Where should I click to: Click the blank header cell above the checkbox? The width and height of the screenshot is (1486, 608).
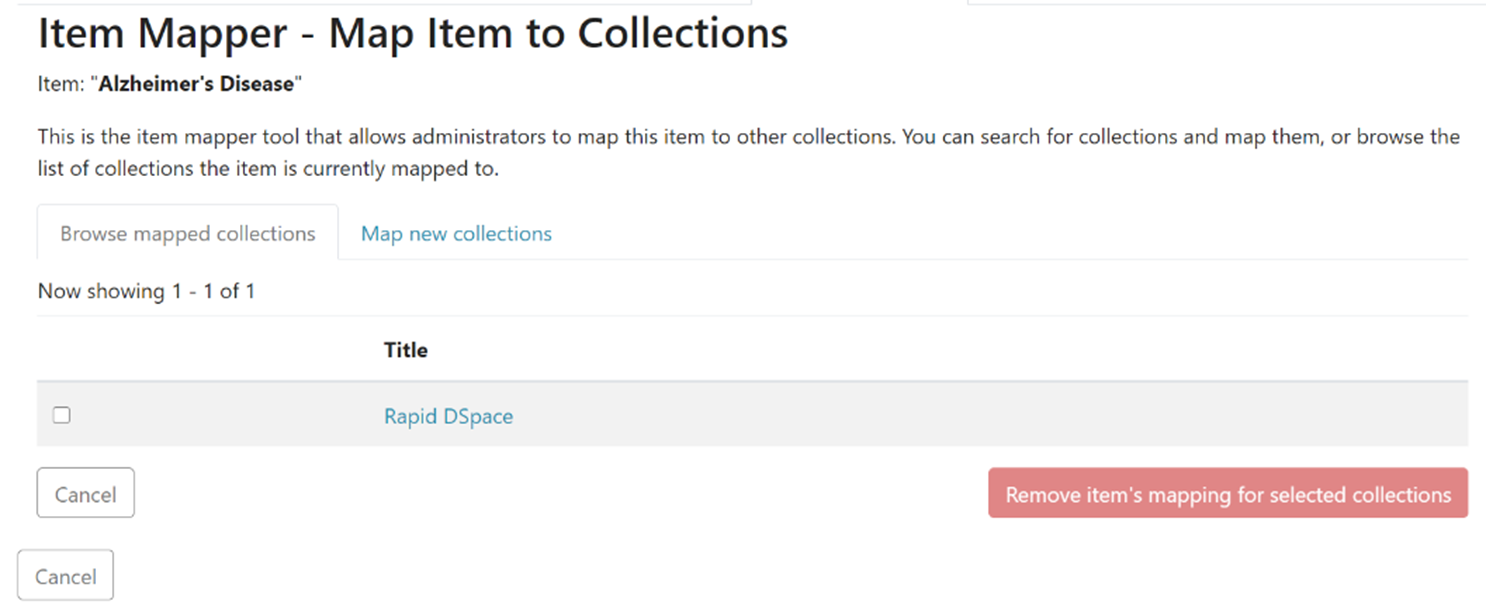[200, 350]
